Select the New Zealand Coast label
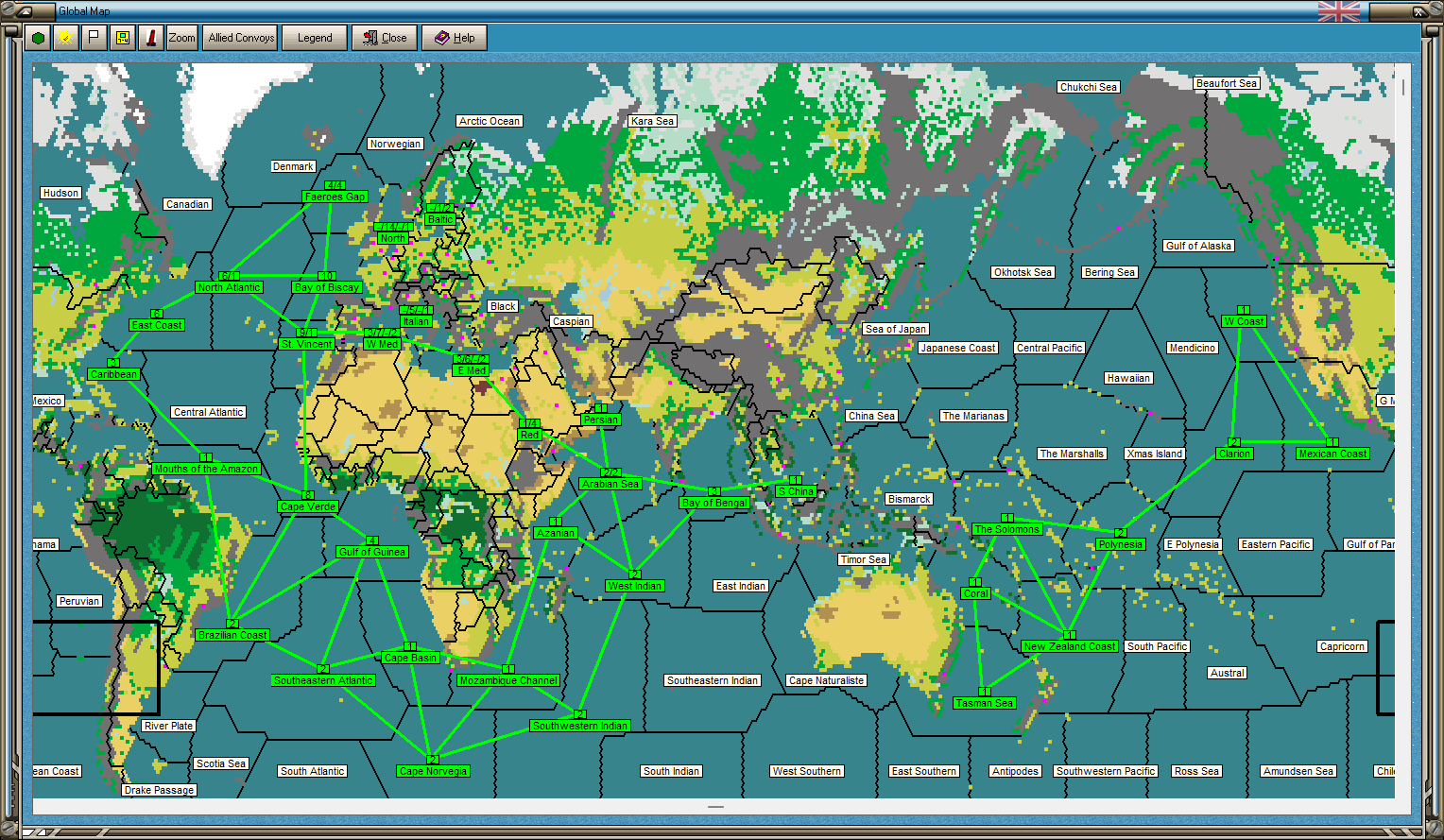This screenshot has width=1444, height=840. pyautogui.click(x=1070, y=646)
